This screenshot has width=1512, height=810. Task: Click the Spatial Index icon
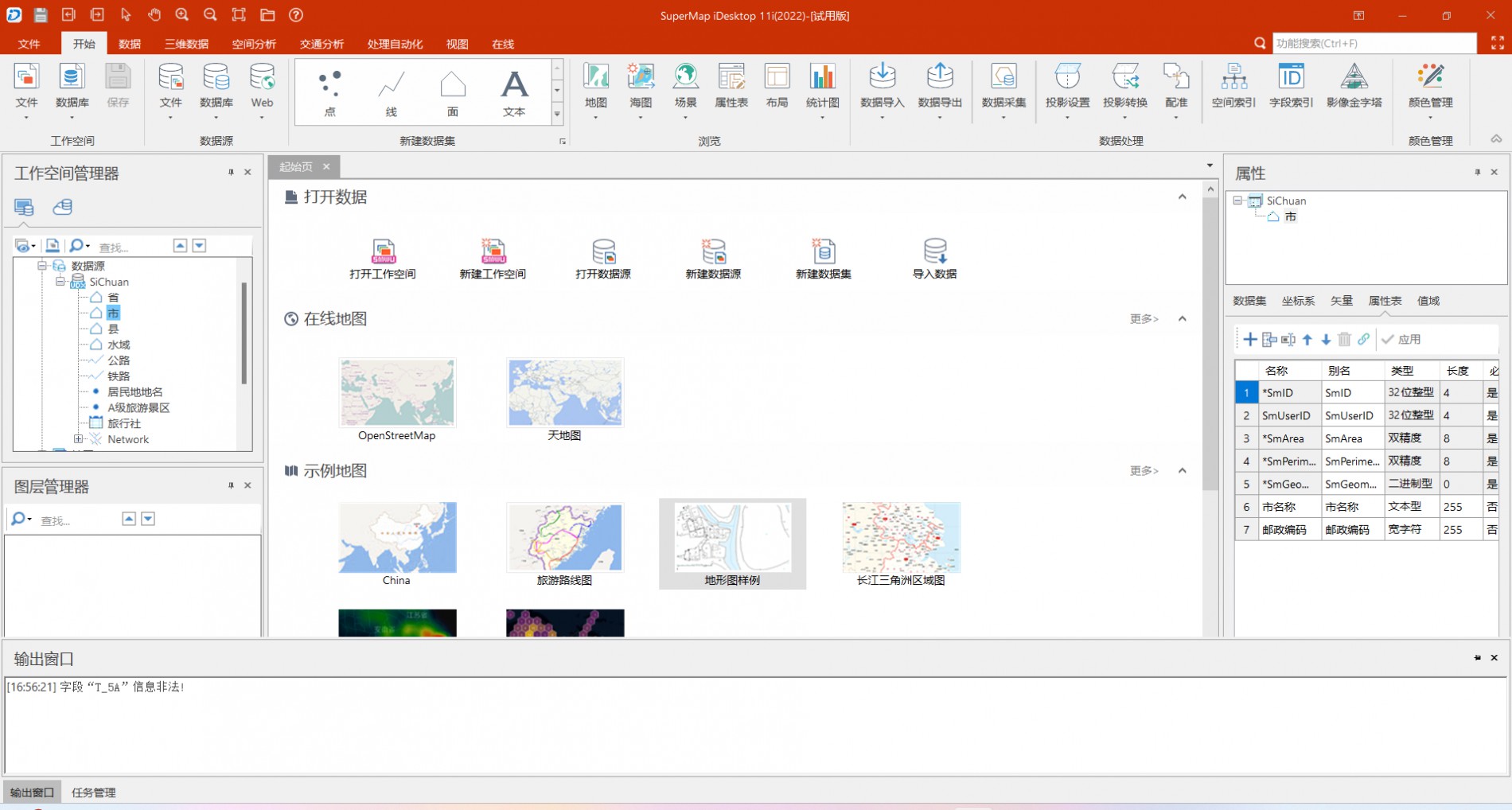pos(1233,76)
